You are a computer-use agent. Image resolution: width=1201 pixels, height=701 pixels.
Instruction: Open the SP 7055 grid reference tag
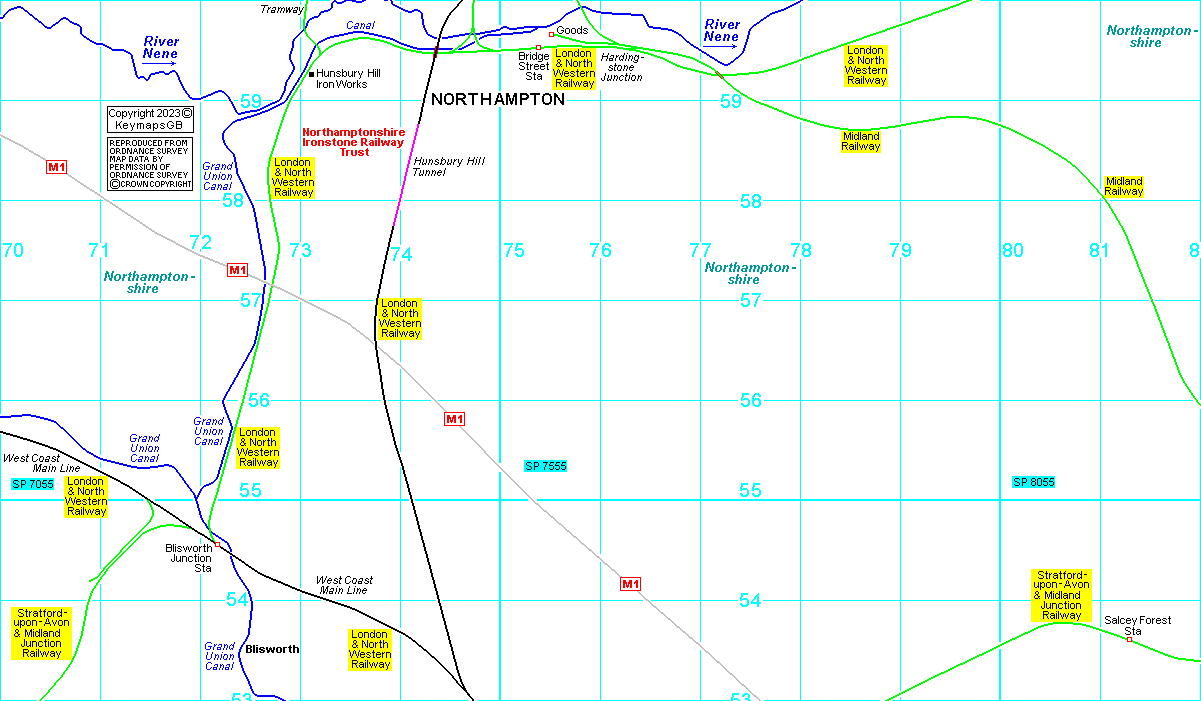point(32,484)
